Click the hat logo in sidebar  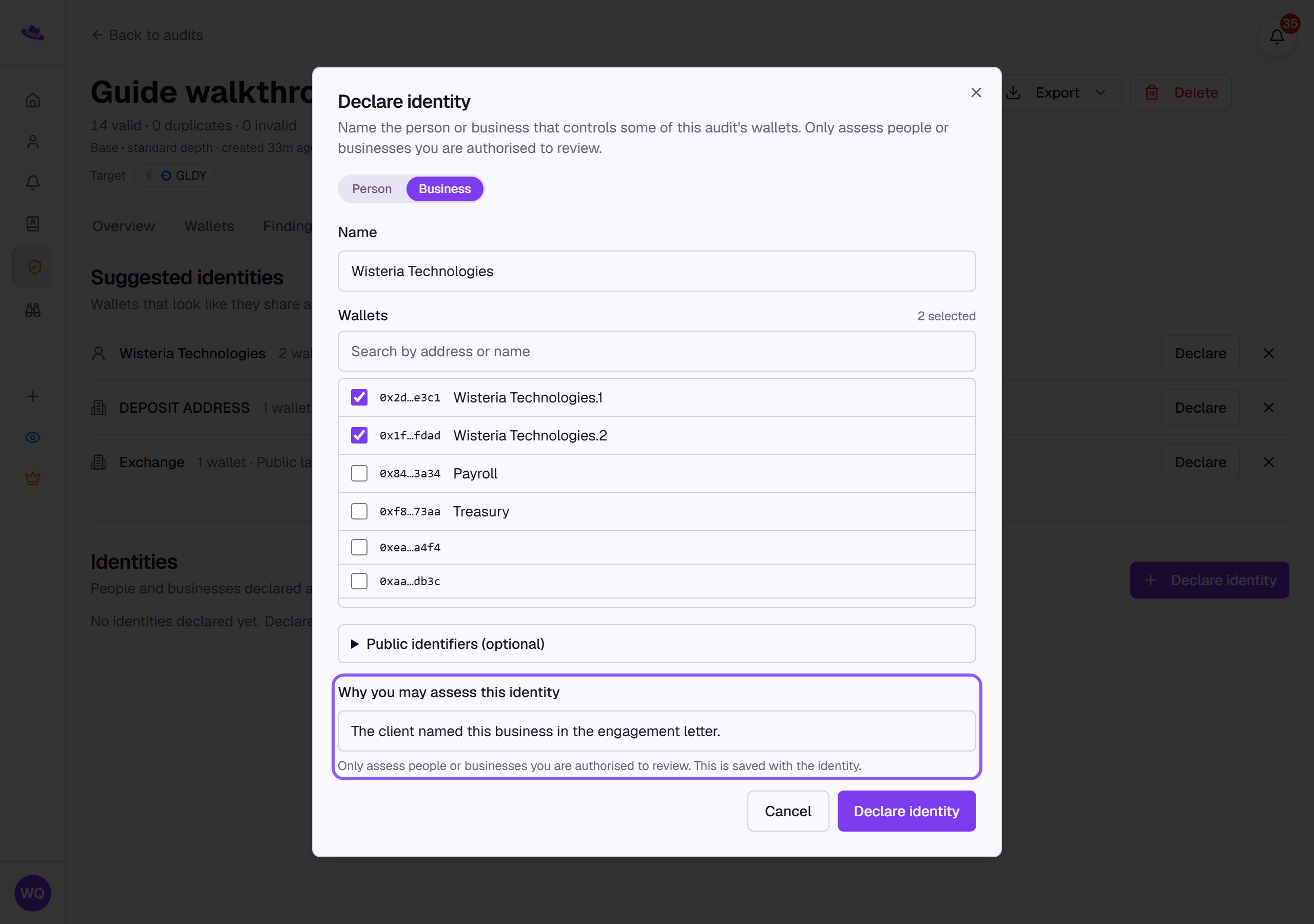point(33,33)
